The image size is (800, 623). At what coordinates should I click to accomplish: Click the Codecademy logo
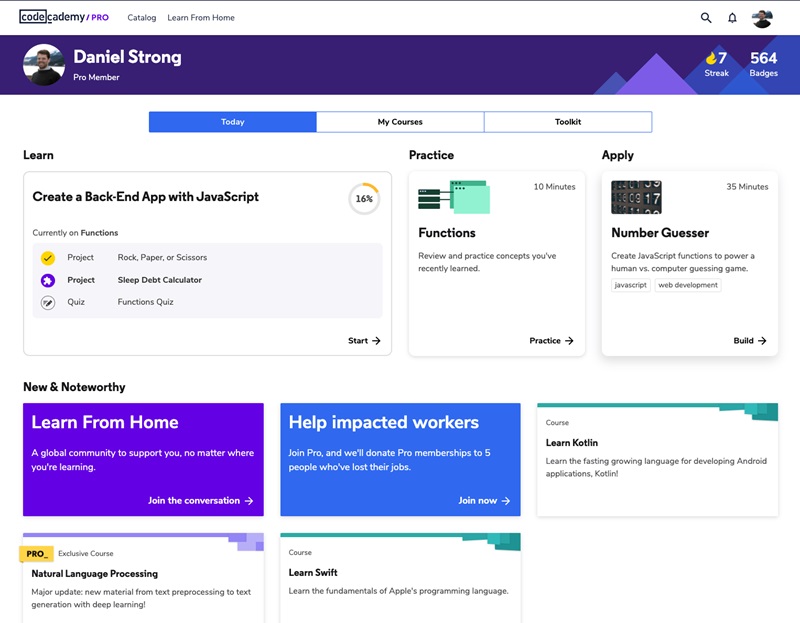pos(65,16)
